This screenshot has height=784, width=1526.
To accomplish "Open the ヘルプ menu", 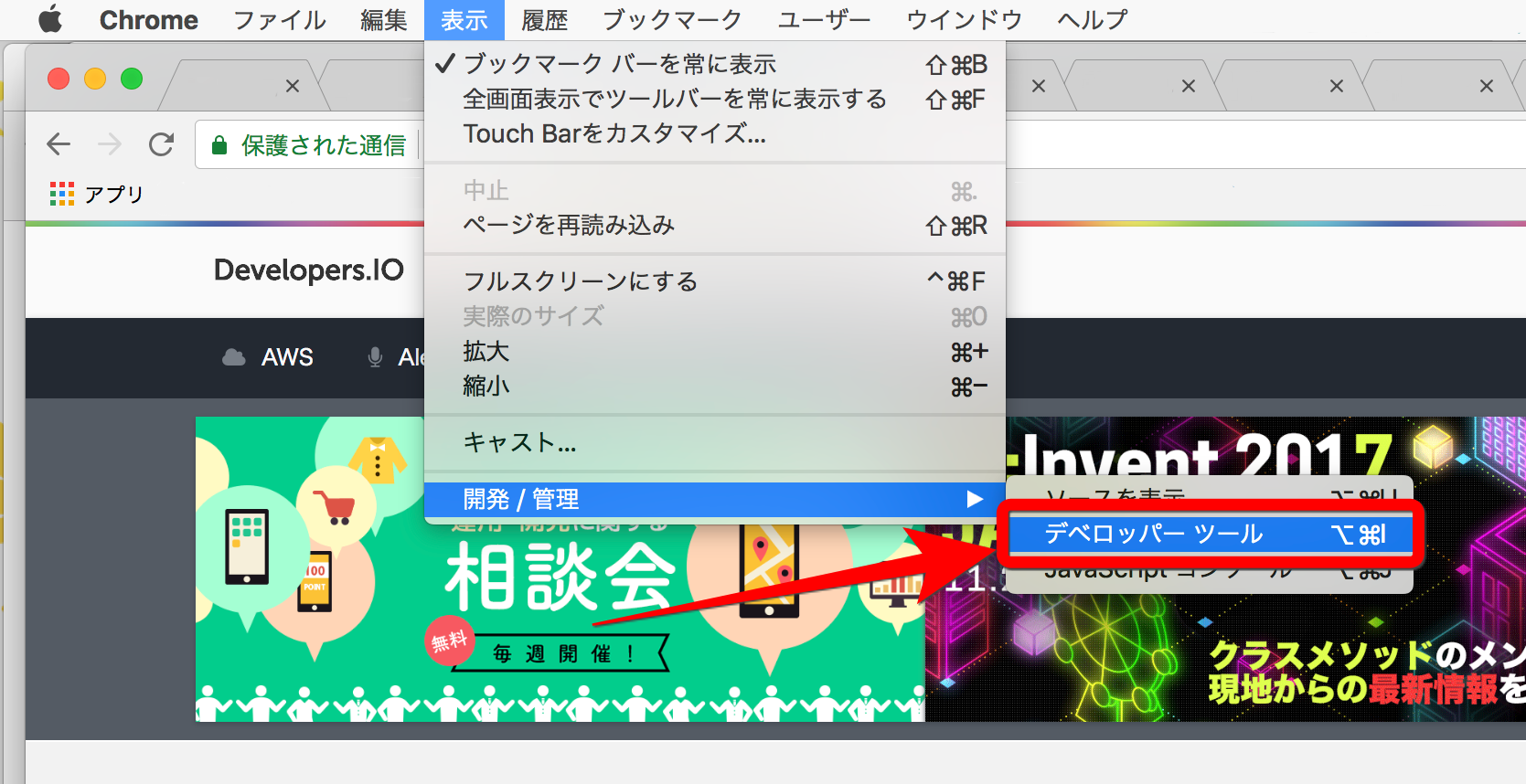I will 1092,20.
